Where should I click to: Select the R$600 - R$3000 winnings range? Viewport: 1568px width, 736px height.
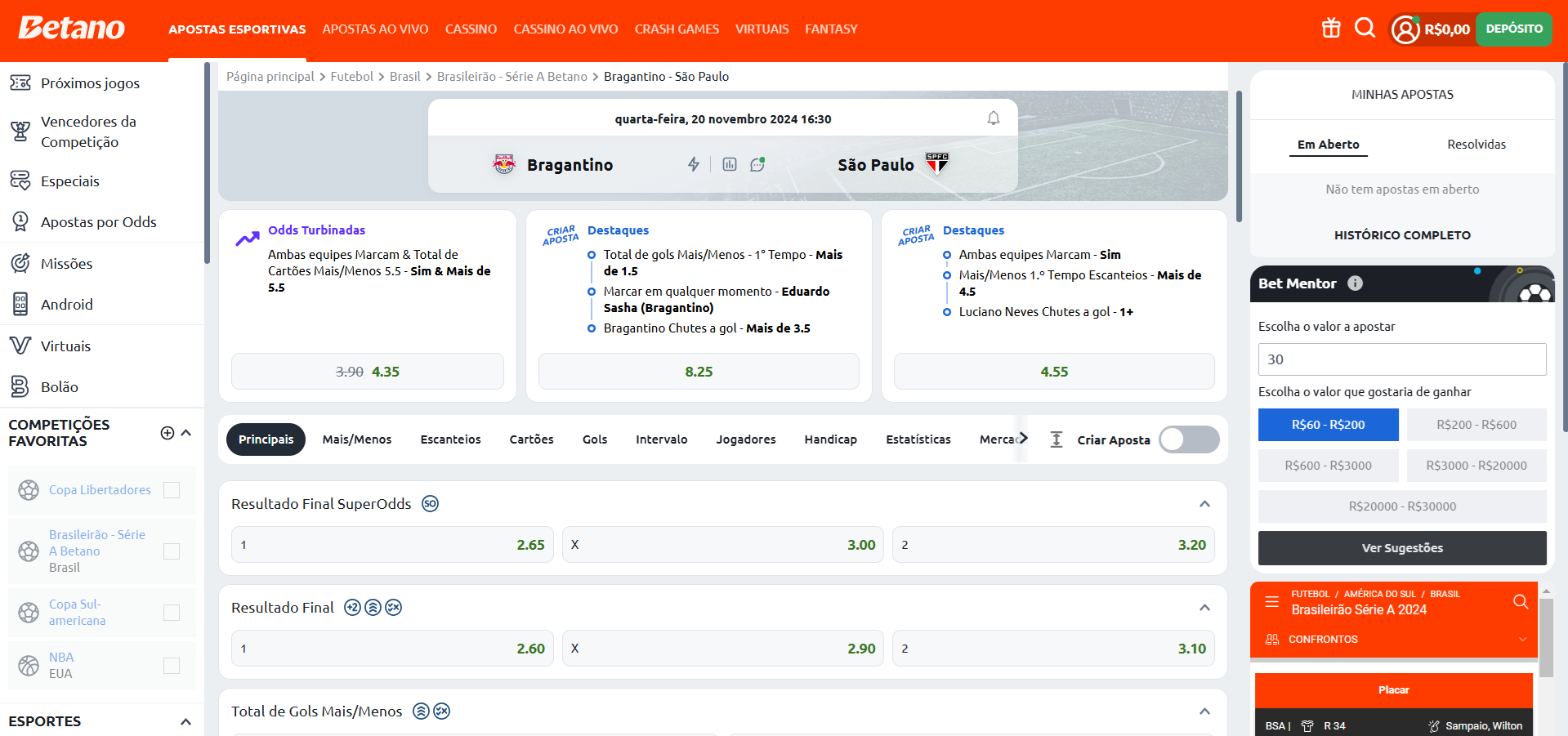[1328, 466]
